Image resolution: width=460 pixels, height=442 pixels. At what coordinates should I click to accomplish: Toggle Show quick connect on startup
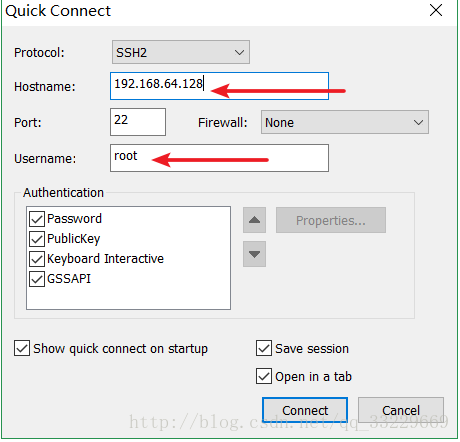click(x=22, y=348)
